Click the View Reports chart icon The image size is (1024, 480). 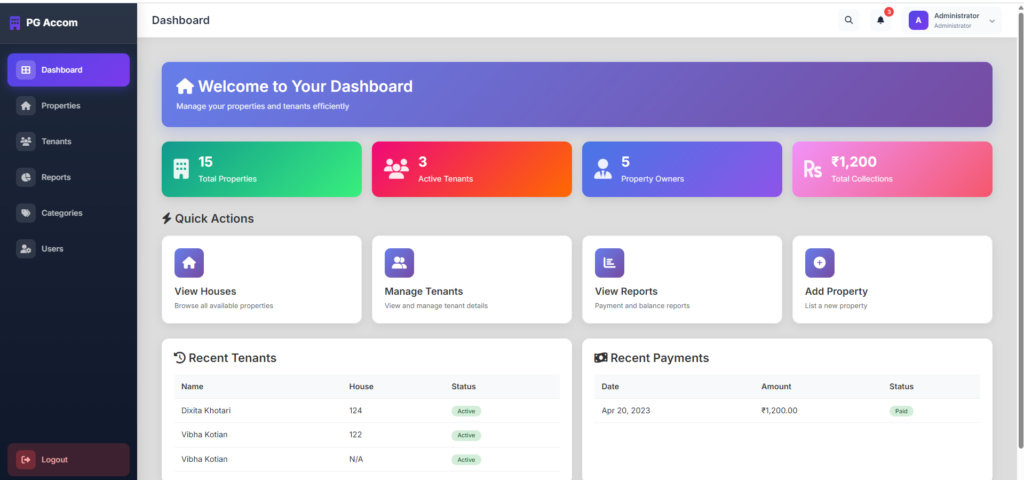point(609,263)
